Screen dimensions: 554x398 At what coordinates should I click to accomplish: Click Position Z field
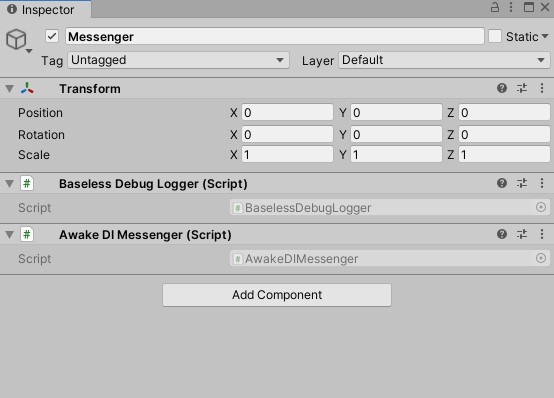tap(504, 113)
